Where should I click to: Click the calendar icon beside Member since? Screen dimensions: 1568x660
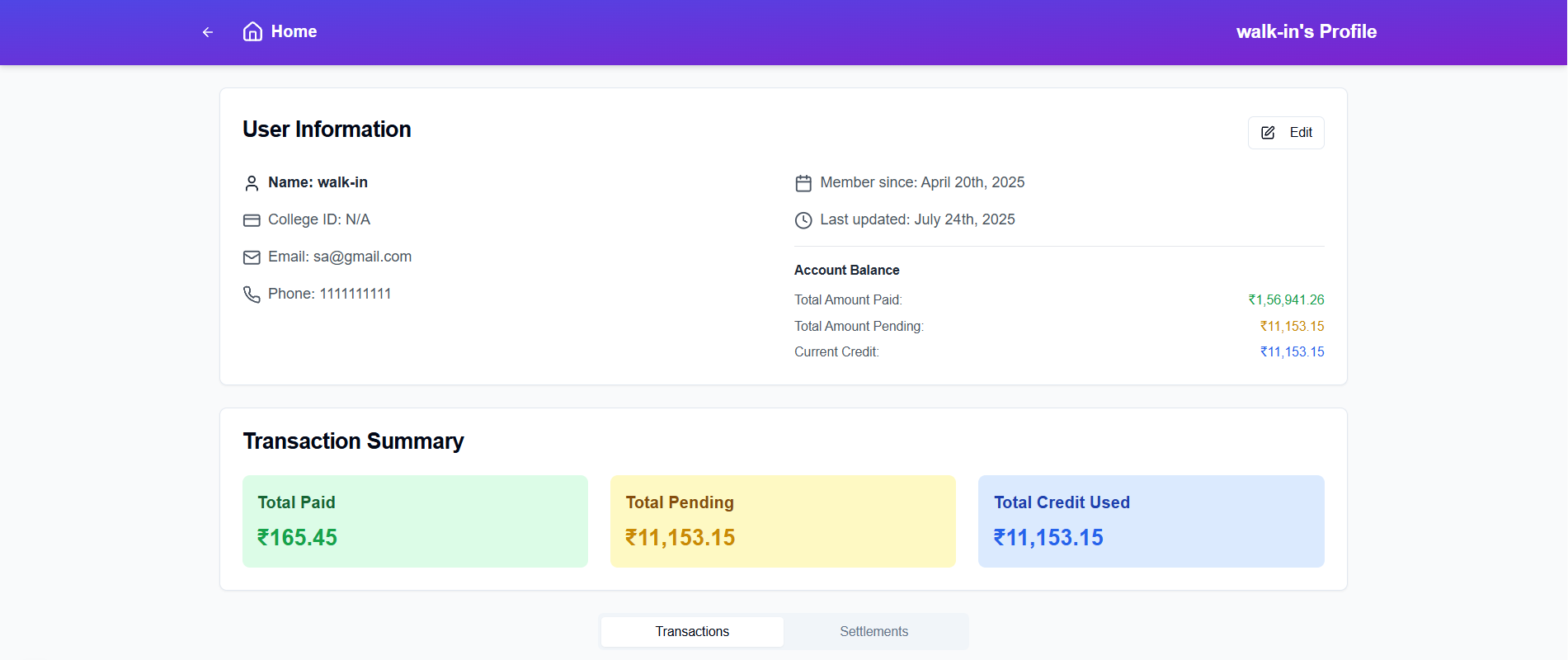803,183
